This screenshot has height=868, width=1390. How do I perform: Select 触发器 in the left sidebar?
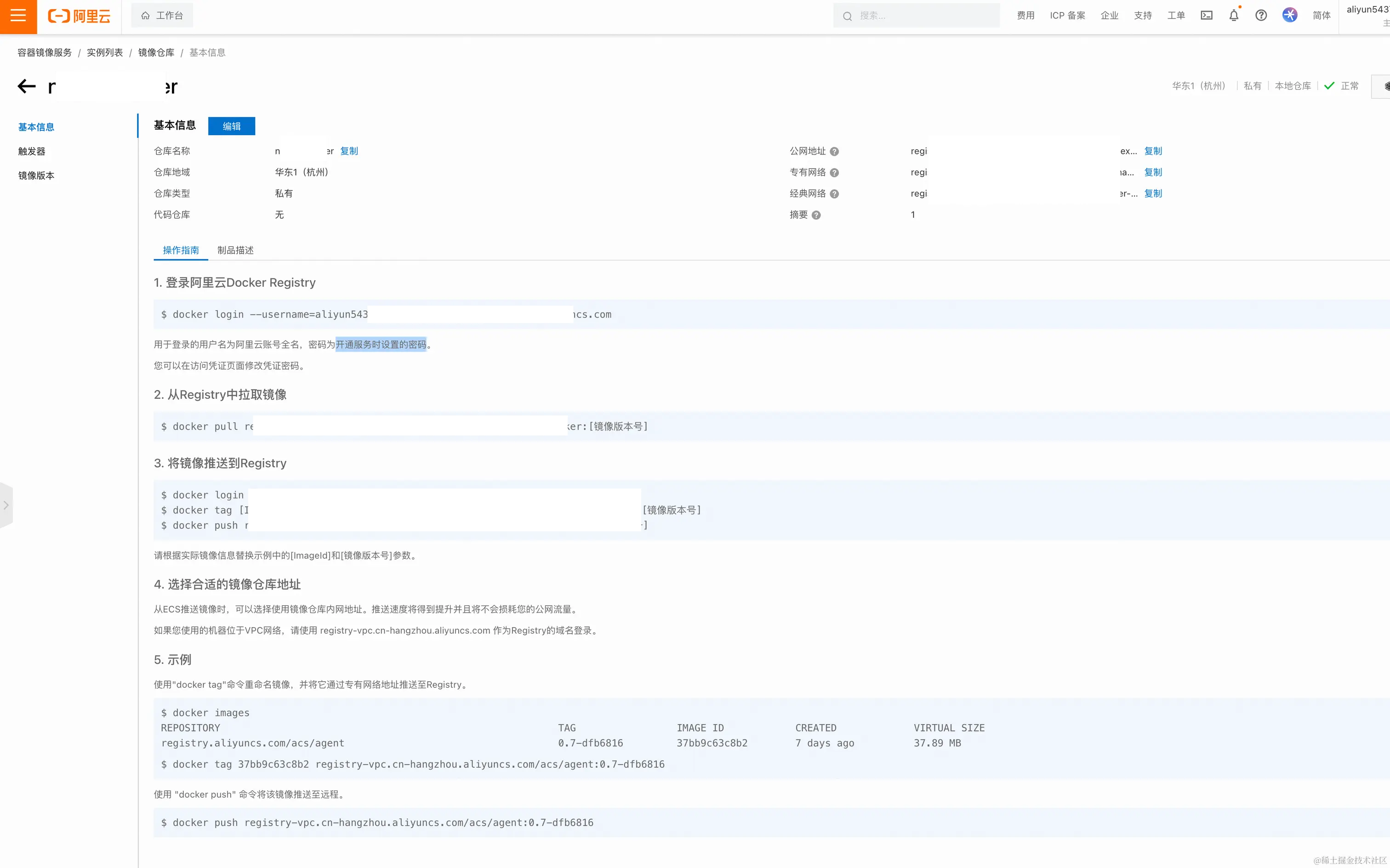pos(32,152)
